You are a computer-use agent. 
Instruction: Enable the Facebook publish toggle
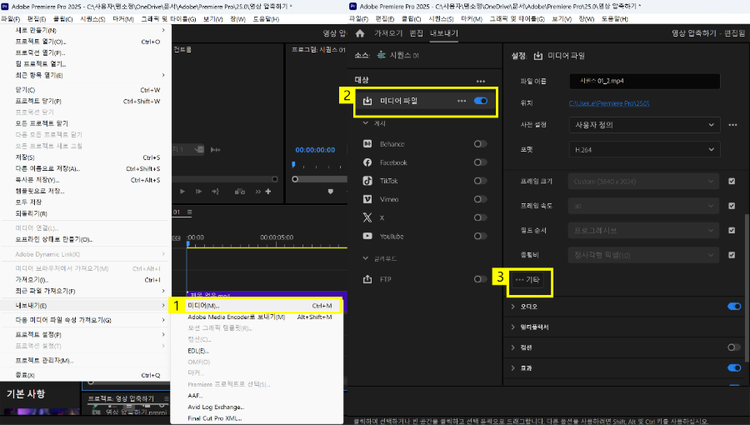point(481,163)
